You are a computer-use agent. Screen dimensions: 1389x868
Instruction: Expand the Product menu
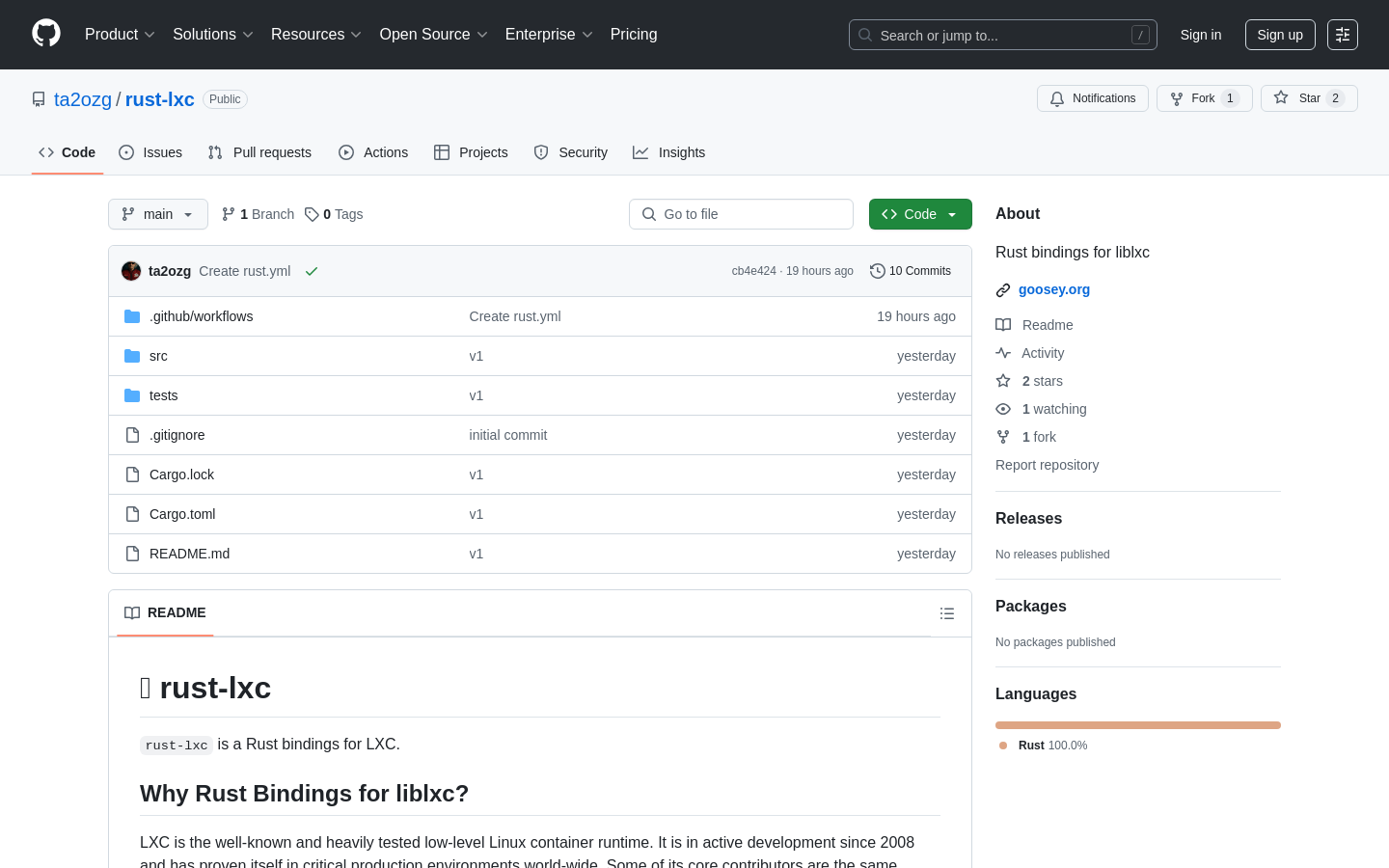coord(120,35)
